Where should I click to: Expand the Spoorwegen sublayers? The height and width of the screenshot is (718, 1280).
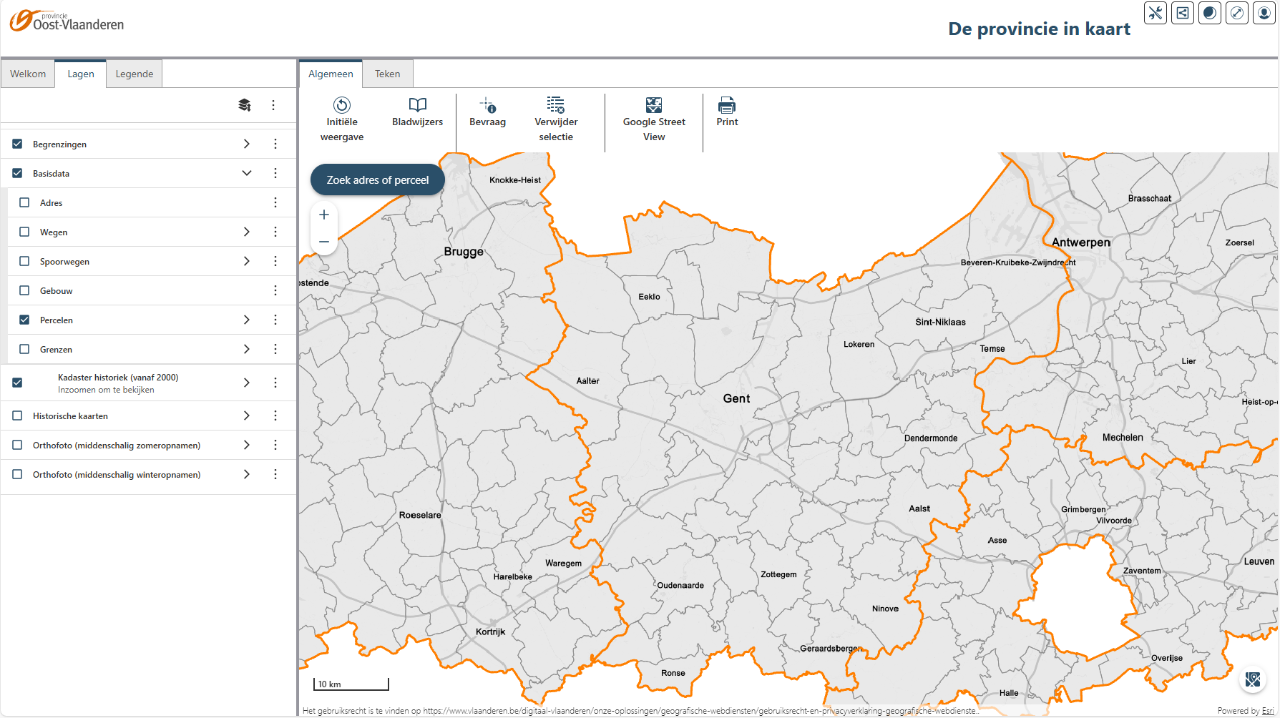246,261
